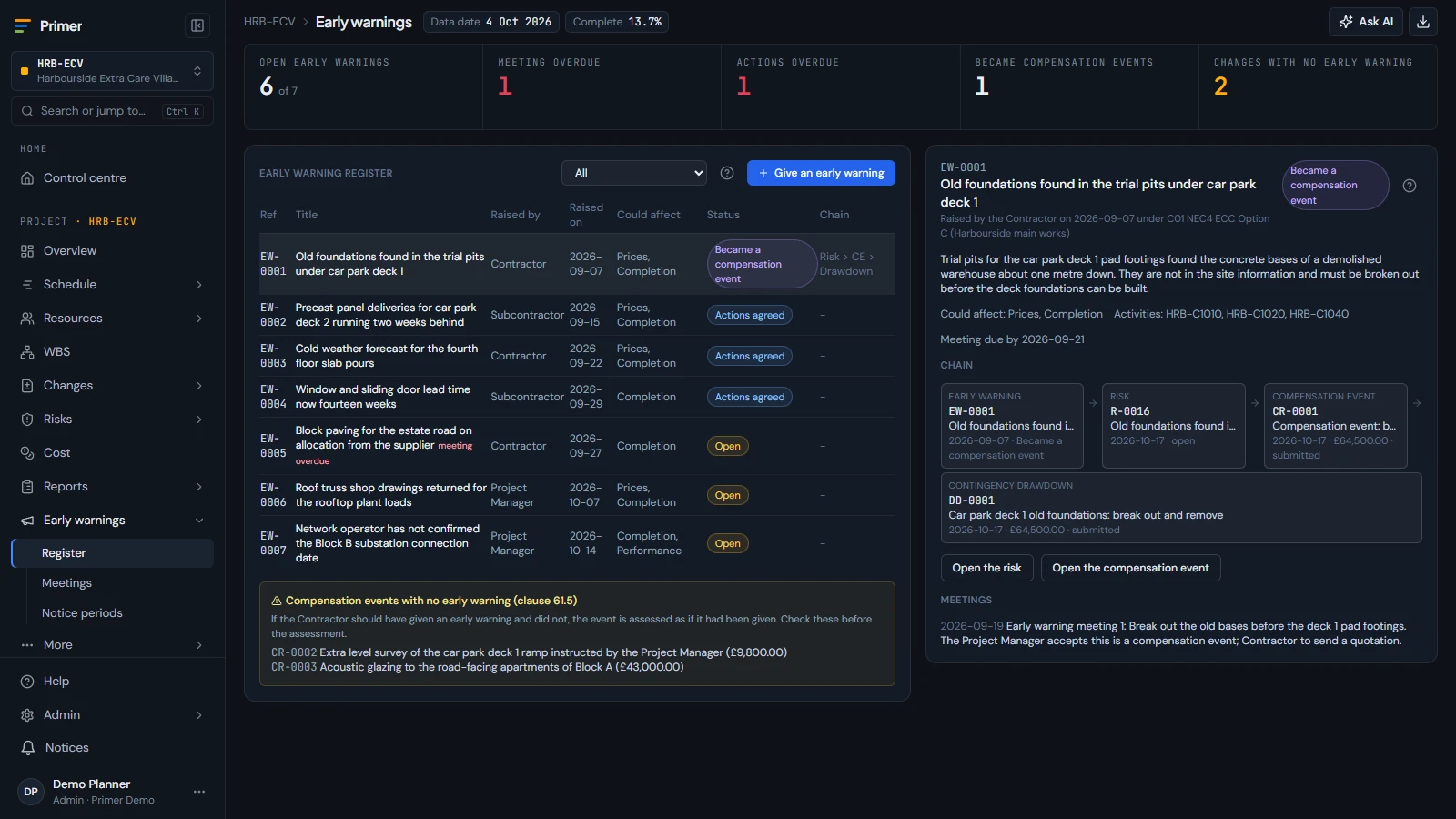
Task: Click the Notices bell icon
Action: pyautogui.click(x=28, y=748)
